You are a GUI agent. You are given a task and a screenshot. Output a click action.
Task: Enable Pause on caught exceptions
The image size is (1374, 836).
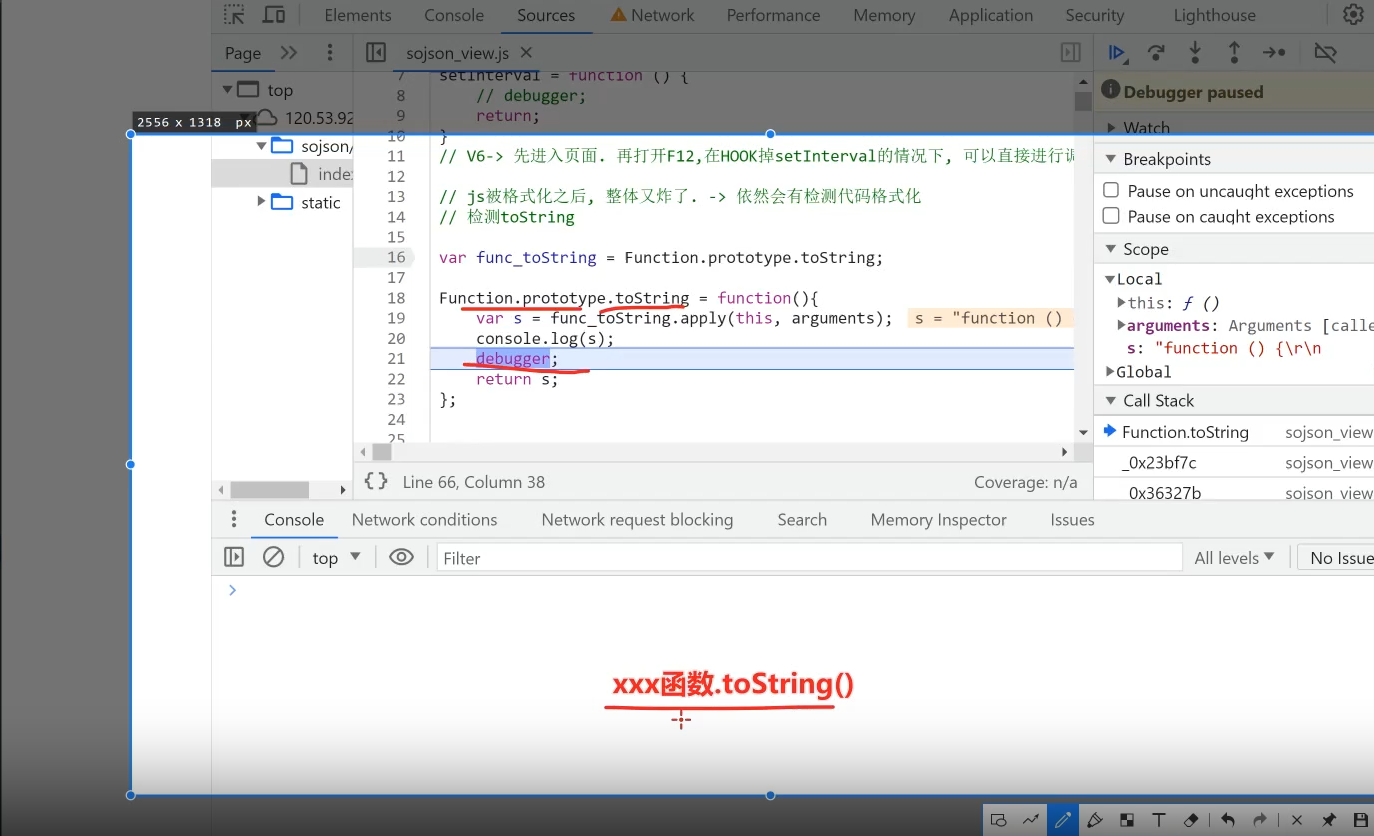(x=1111, y=215)
